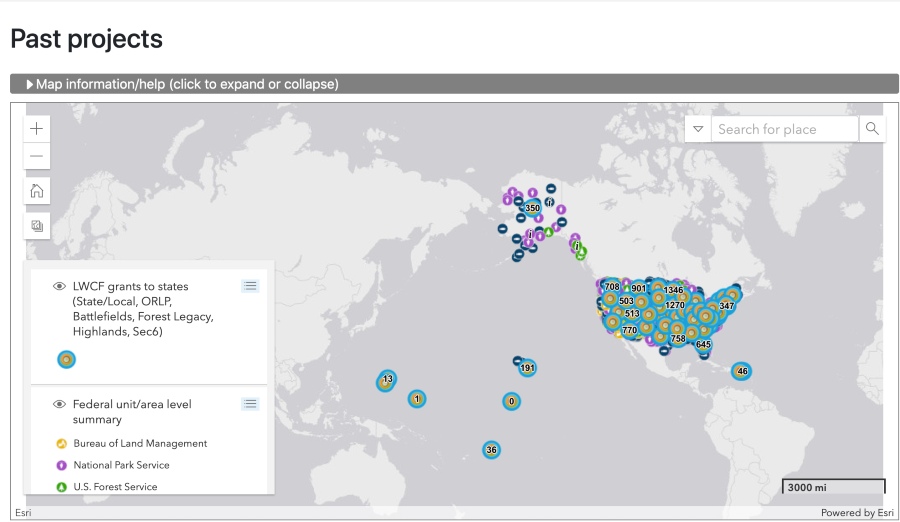Zoom out of the map

[37, 156]
